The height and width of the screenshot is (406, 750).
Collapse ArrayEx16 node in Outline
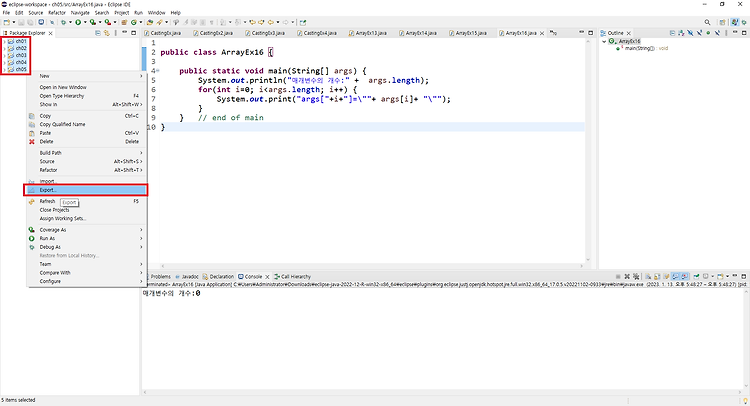click(x=604, y=42)
